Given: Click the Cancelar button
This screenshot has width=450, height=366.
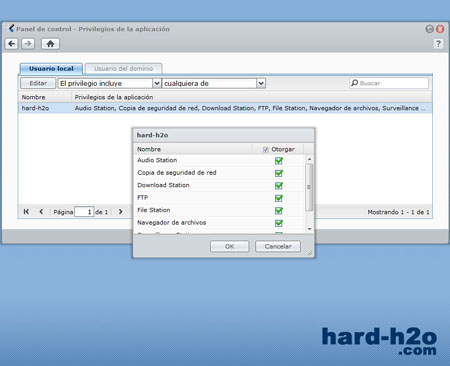Looking at the screenshot, I should [x=278, y=246].
